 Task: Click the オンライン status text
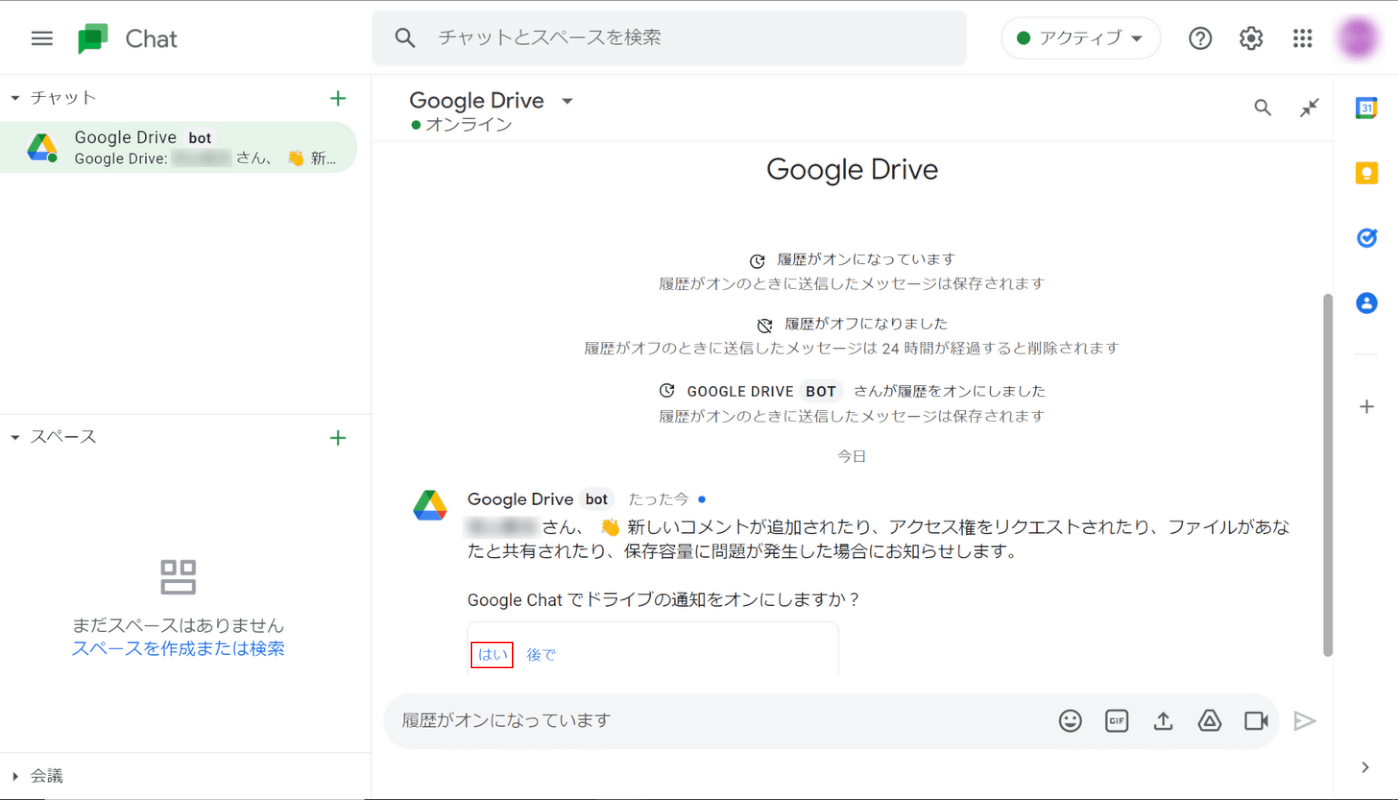pyautogui.click(x=468, y=125)
